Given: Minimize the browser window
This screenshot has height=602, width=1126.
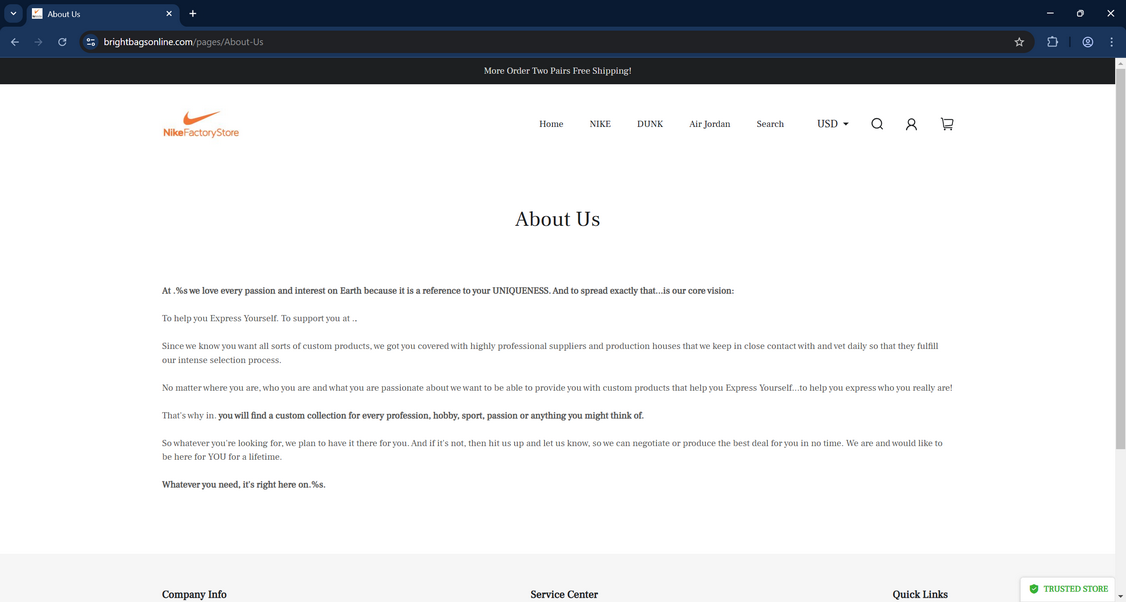Looking at the screenshot, I should (x=1050, y=14).
